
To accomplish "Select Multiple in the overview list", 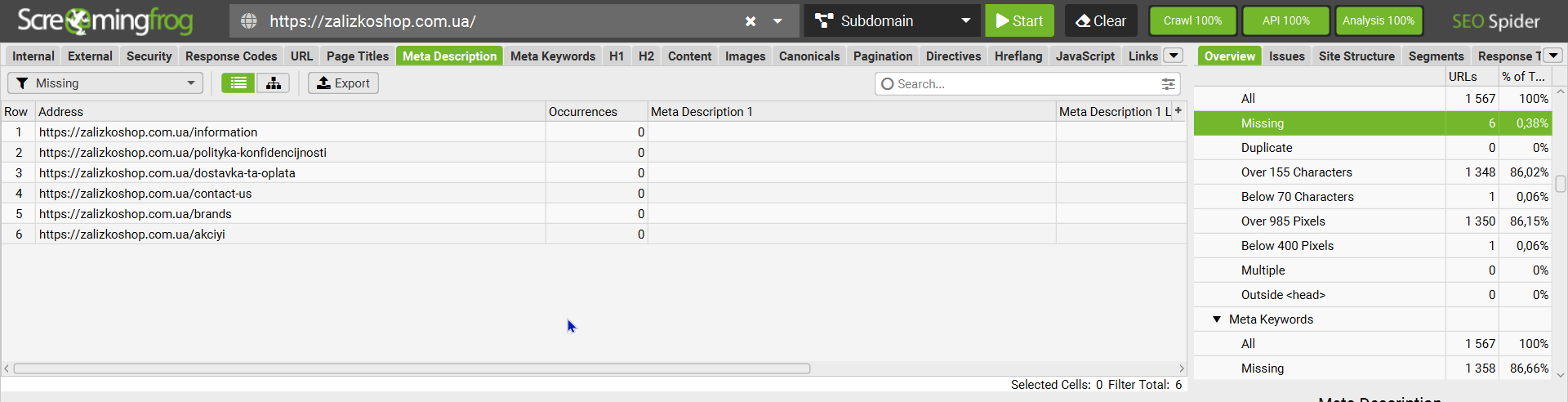I will coord(1372,270).
